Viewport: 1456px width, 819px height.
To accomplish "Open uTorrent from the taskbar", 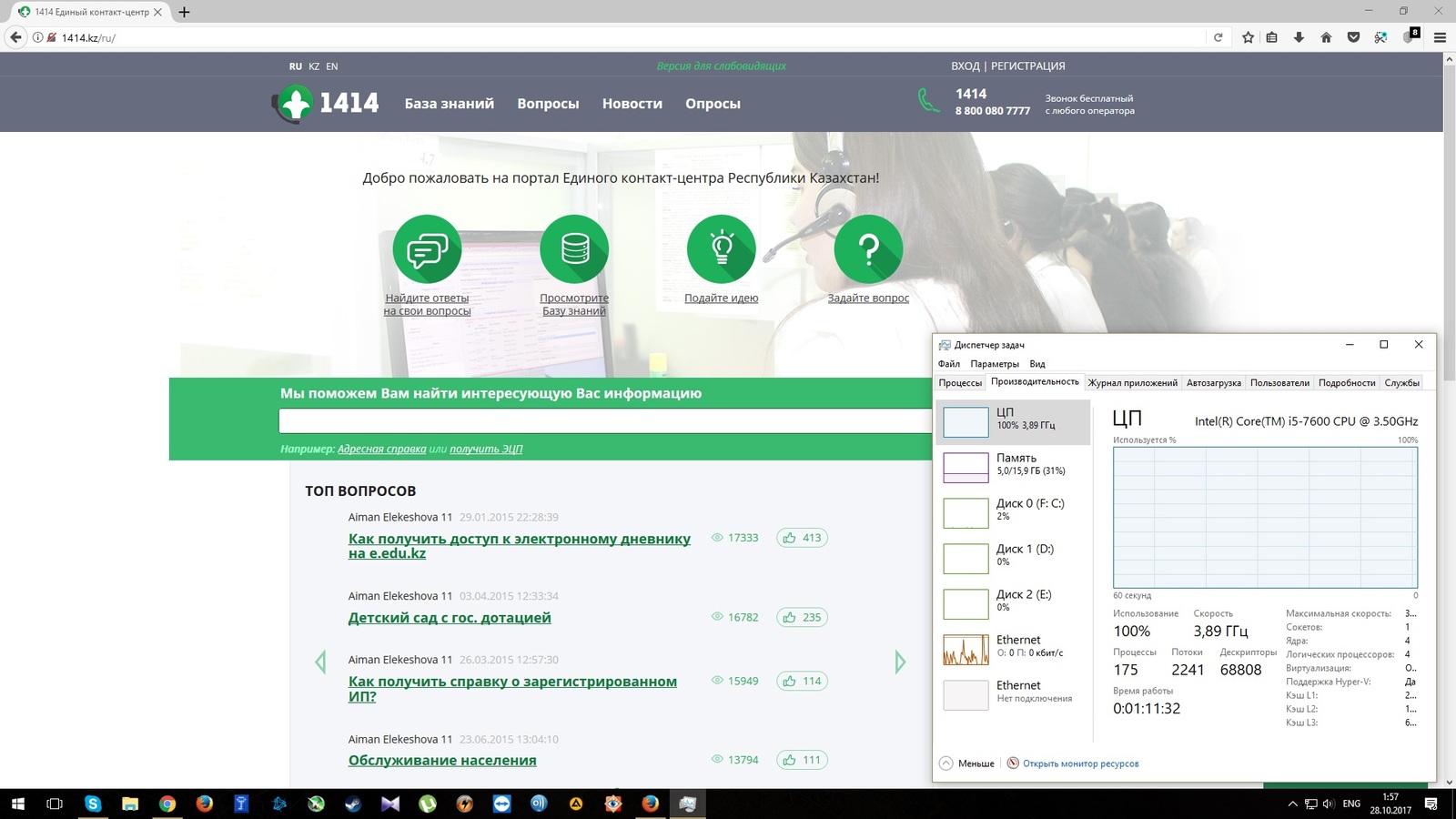I will [x=428, y=804].
